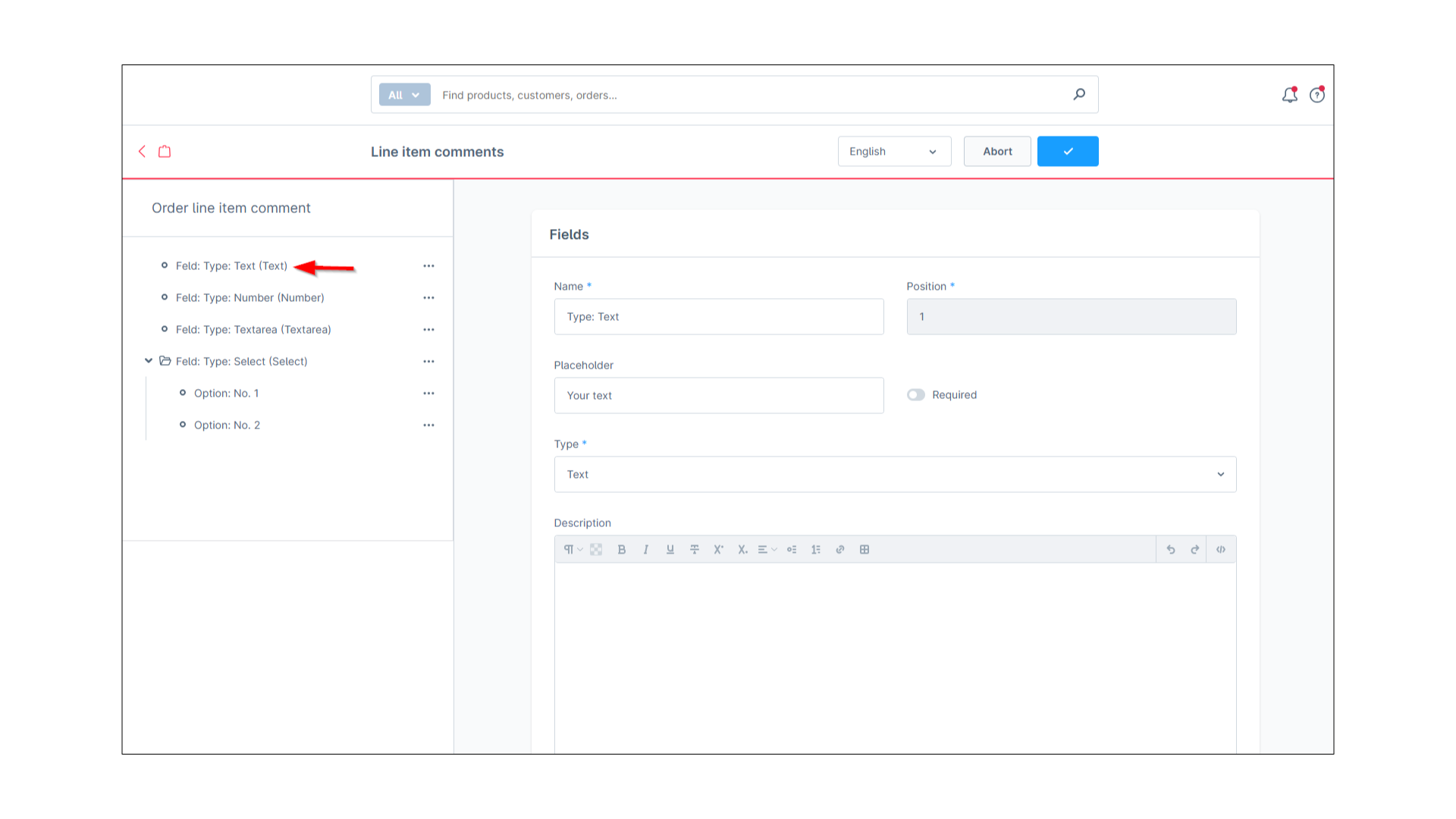Open the Type dropdown menu

pyautogui.click(x=895, y=474)
